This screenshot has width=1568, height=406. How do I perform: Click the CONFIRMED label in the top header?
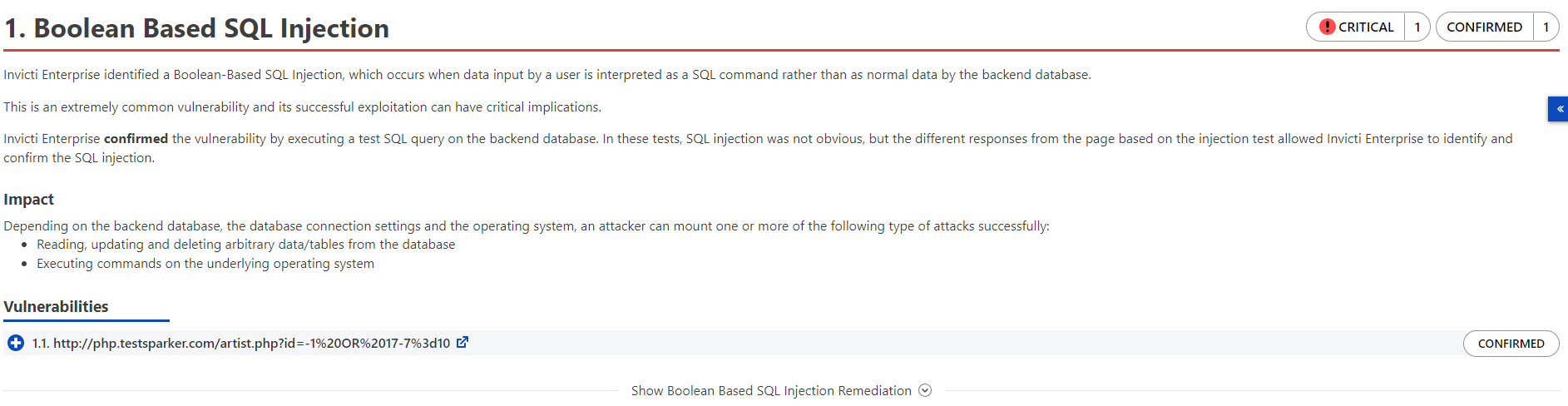[1484, 27]
